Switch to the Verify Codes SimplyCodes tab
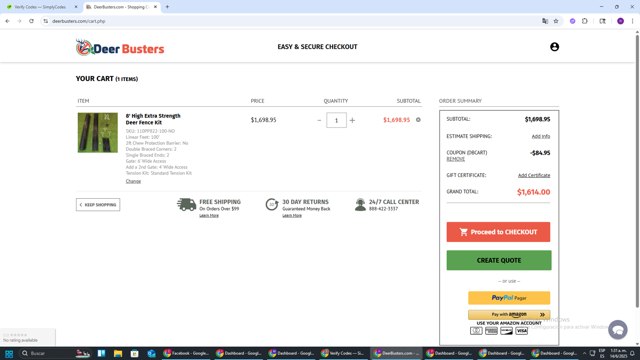The height and width of the screenshot is (360, 640). tap(41, 7)
